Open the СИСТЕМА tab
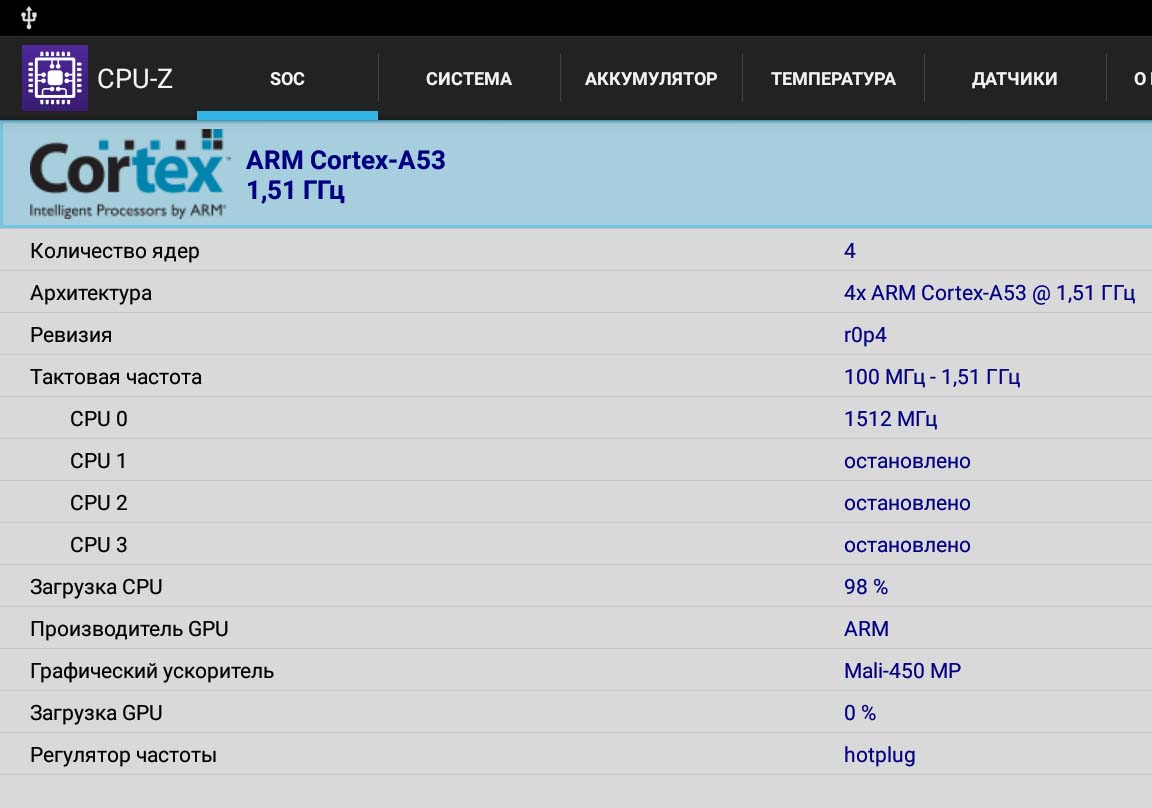The height and width of the screenshot is (808, 1152). 468,79
